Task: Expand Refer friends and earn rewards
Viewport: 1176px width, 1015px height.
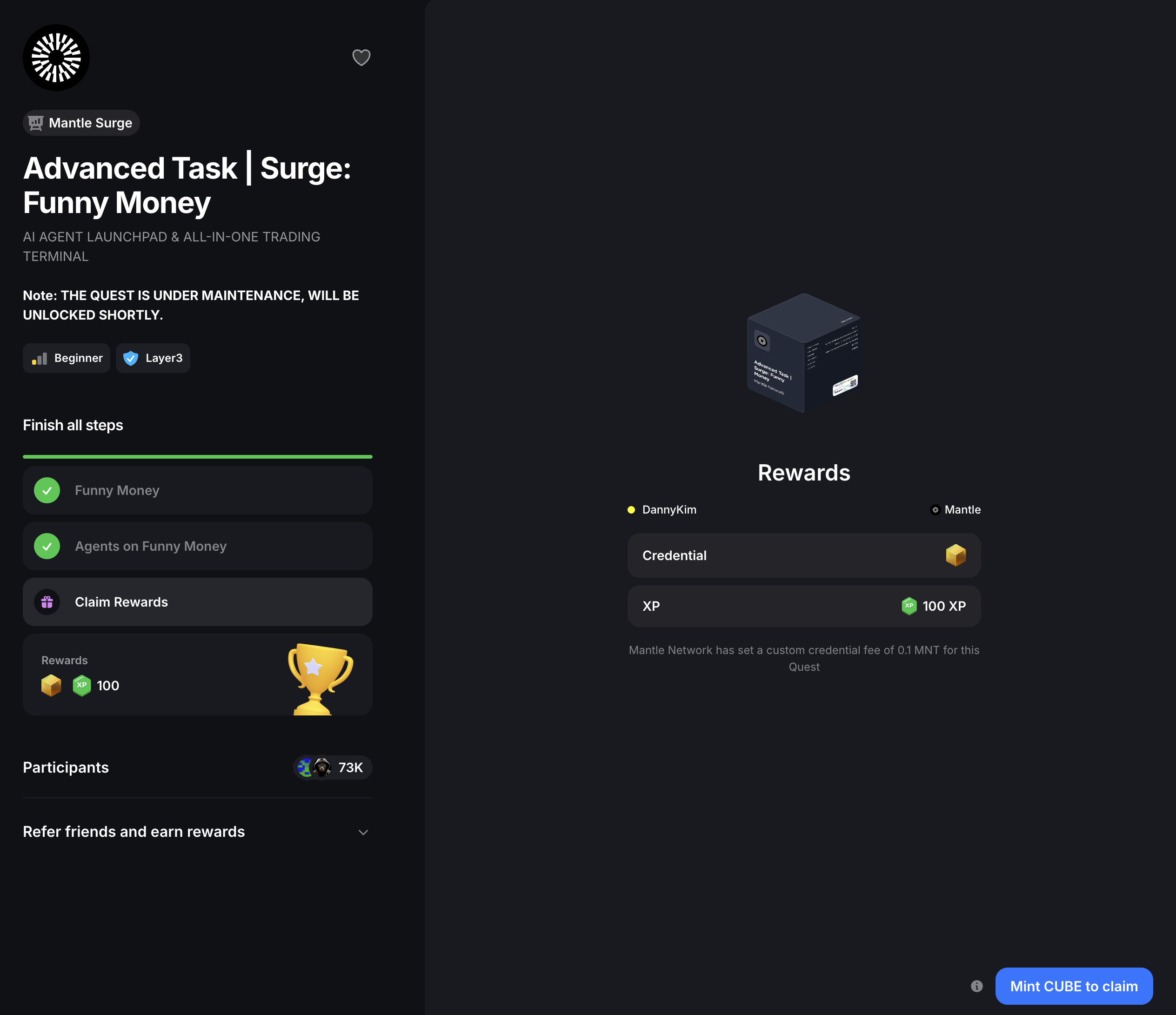Action: pos(134,832)
